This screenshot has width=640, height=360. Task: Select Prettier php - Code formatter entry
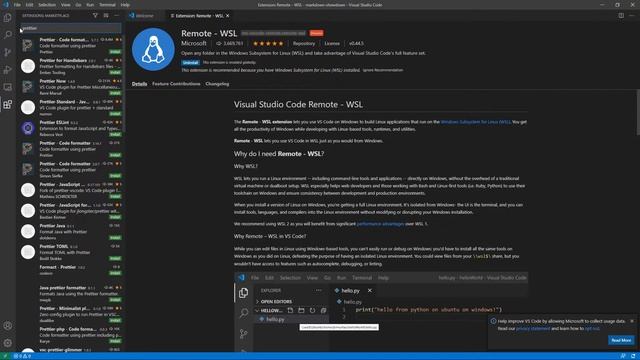[x=70, y=335]
